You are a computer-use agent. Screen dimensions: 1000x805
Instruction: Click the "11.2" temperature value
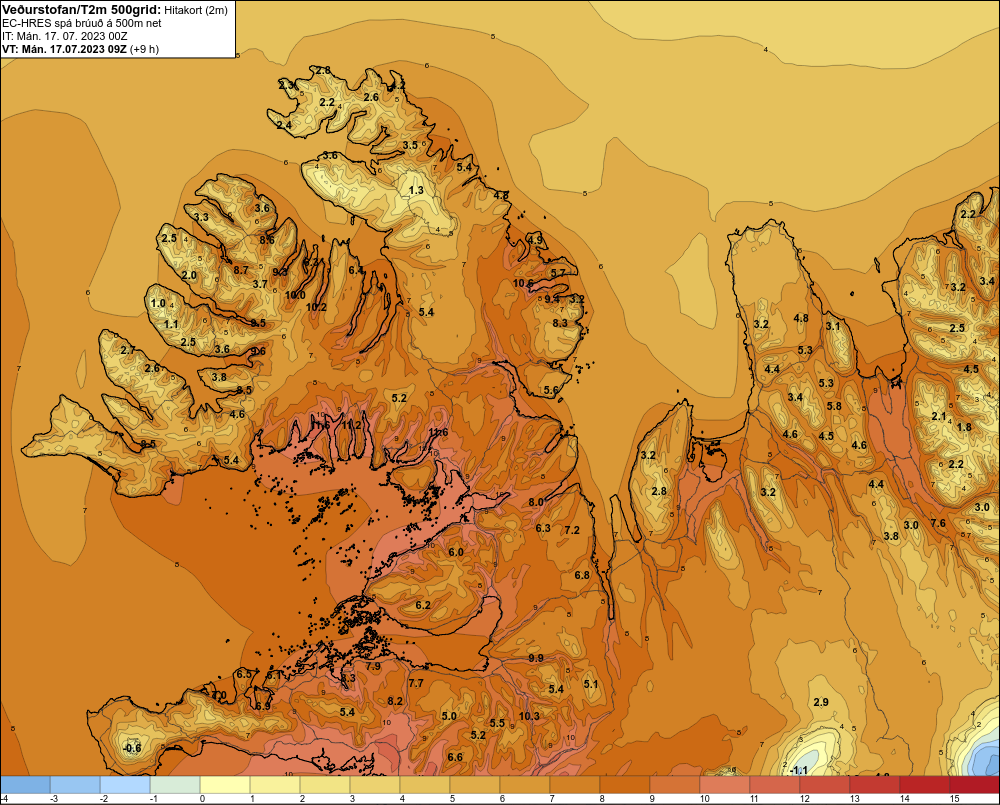351,424
